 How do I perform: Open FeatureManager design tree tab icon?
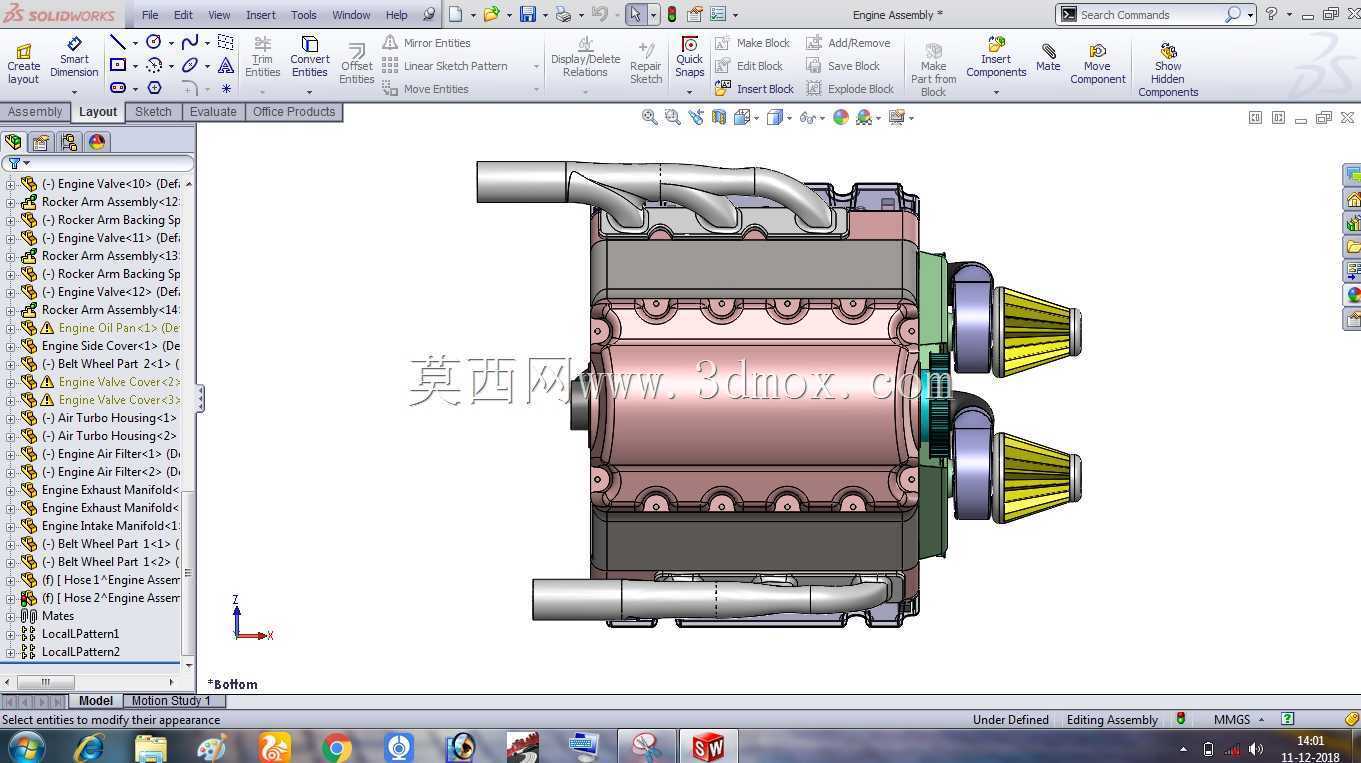13,142
